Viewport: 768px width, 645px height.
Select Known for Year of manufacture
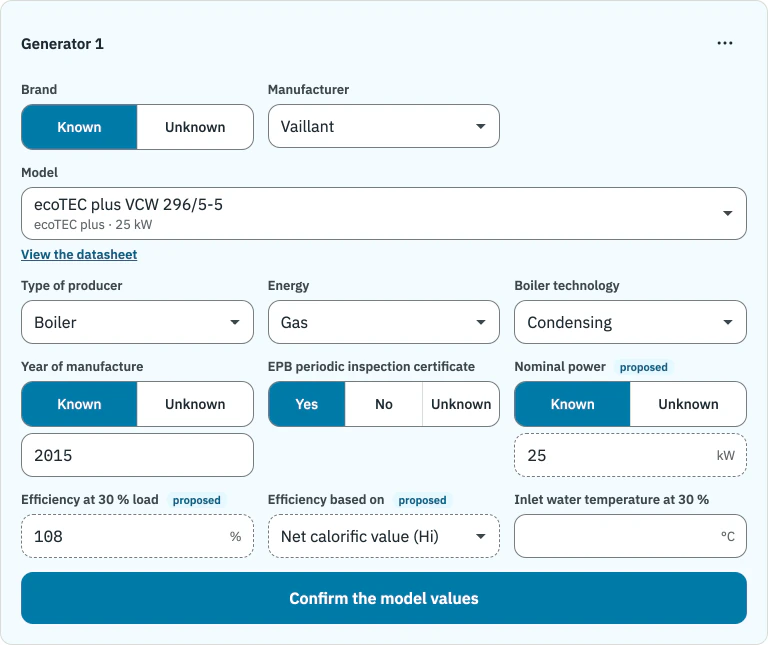79,404
